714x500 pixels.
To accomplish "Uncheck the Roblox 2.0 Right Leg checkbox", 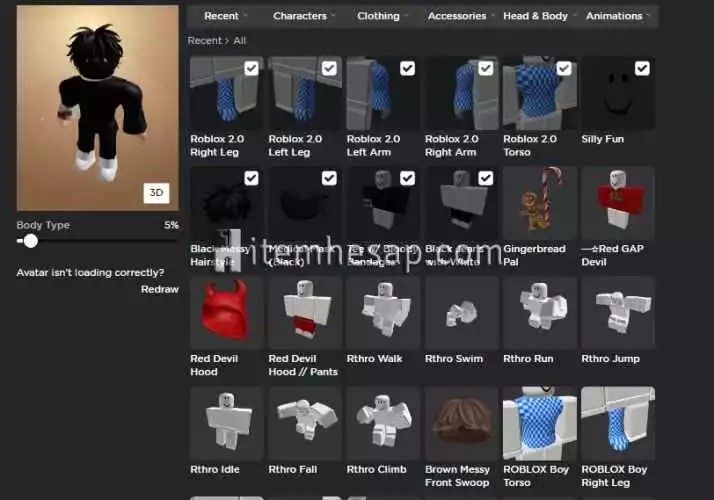I will (x=251, y=68).
